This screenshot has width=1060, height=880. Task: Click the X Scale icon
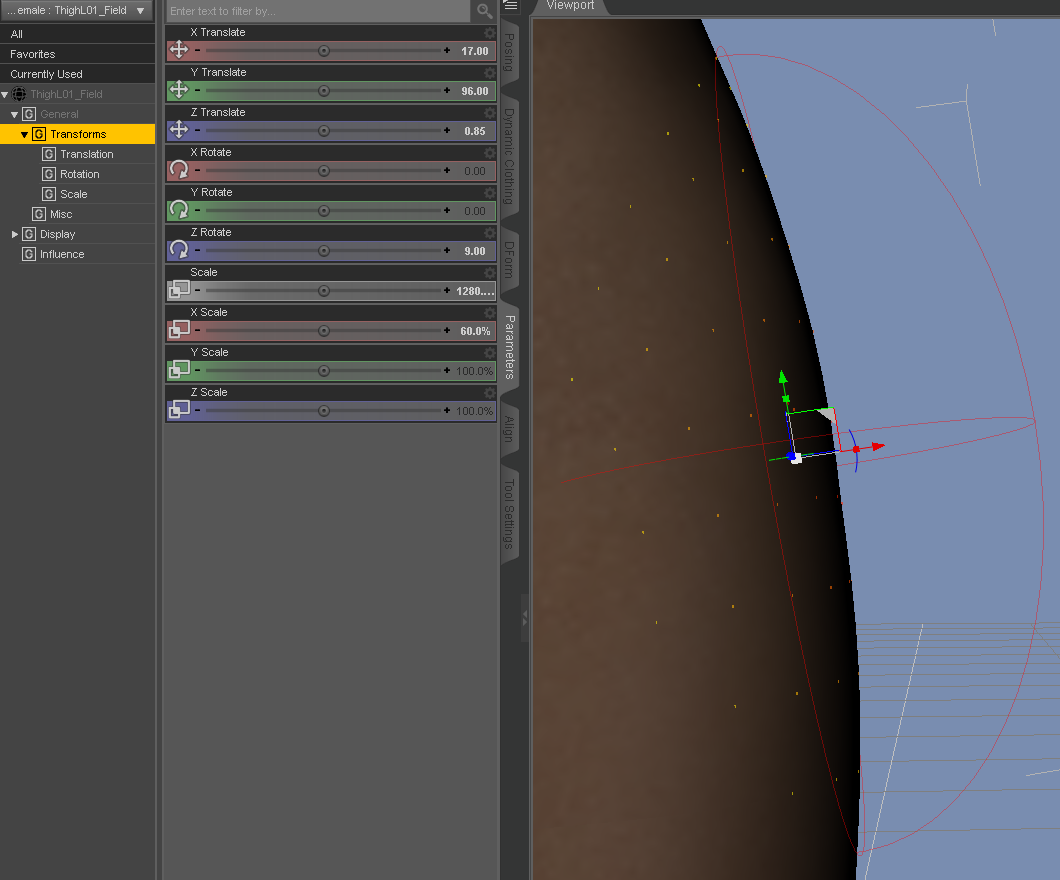(x=179, y=329)
